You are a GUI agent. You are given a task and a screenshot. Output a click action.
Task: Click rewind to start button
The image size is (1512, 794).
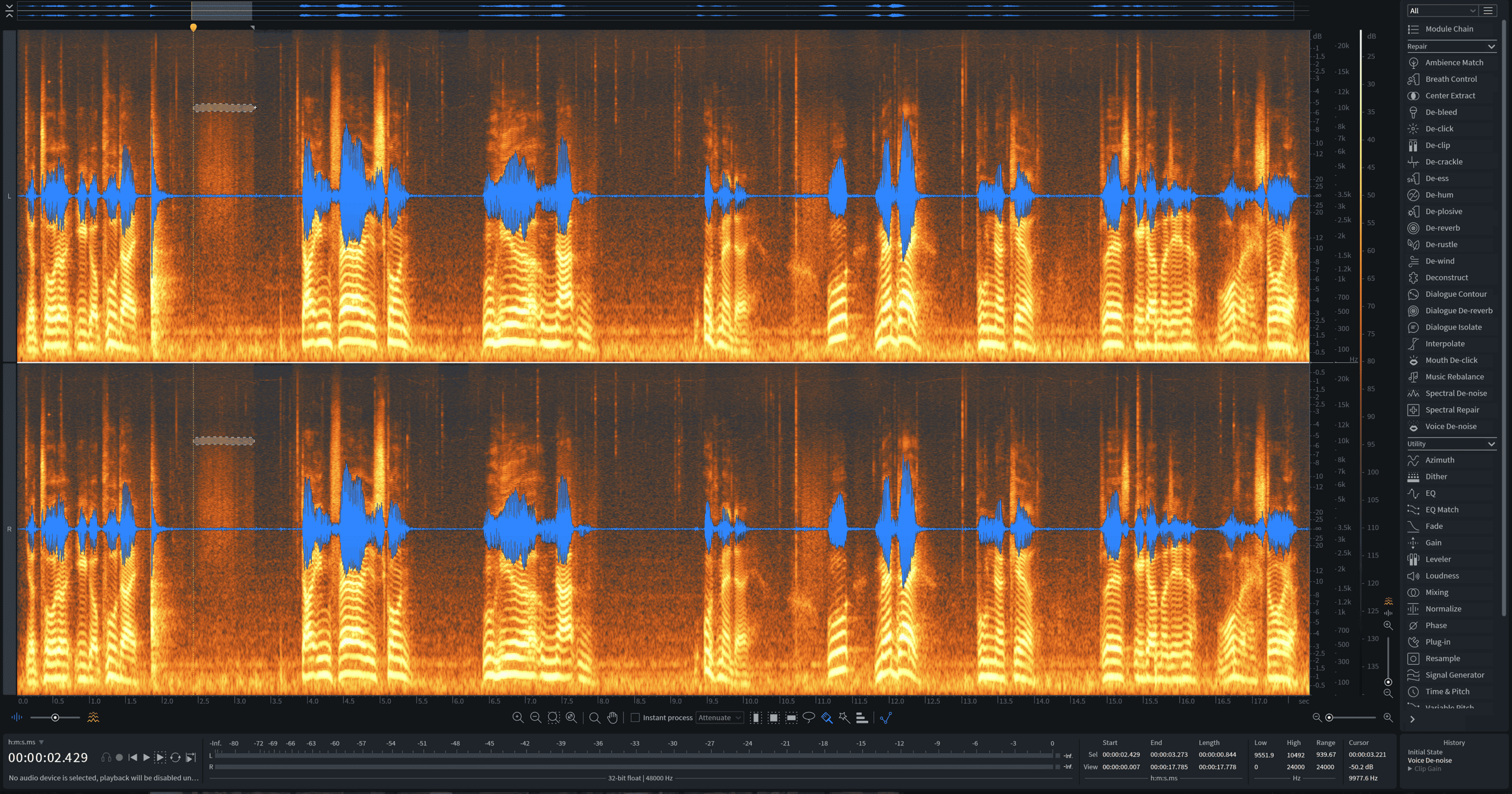[133, 757]
